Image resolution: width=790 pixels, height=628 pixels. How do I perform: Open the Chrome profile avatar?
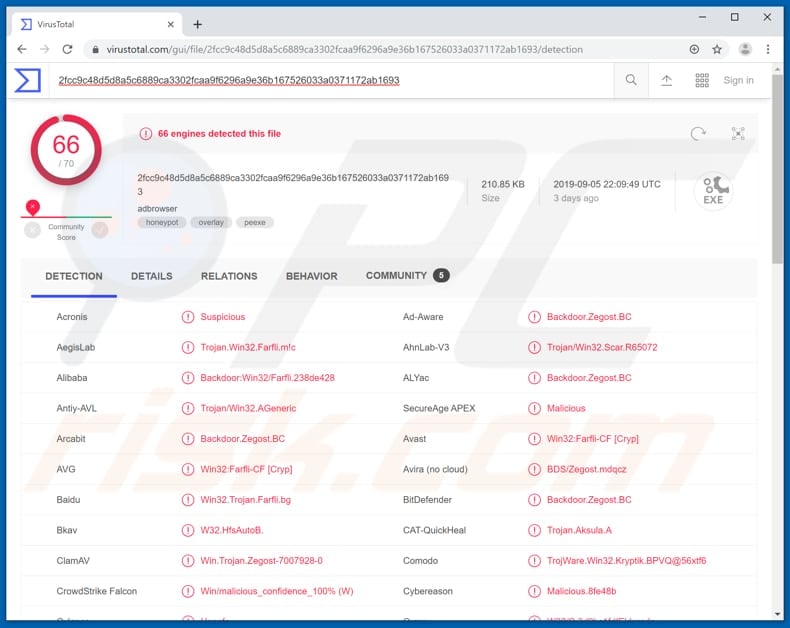click(745, 49)
